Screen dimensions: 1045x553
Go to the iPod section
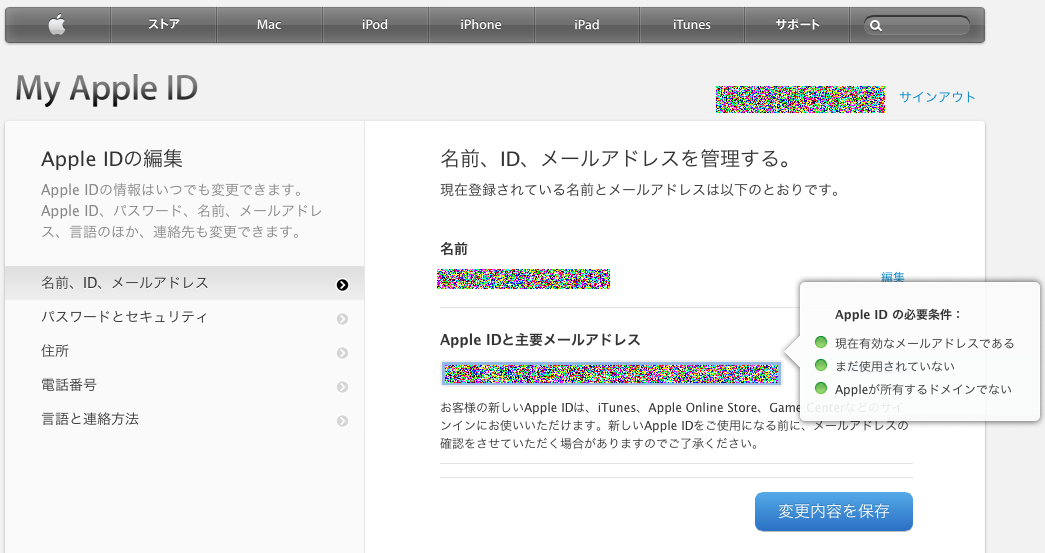point(375,25)
